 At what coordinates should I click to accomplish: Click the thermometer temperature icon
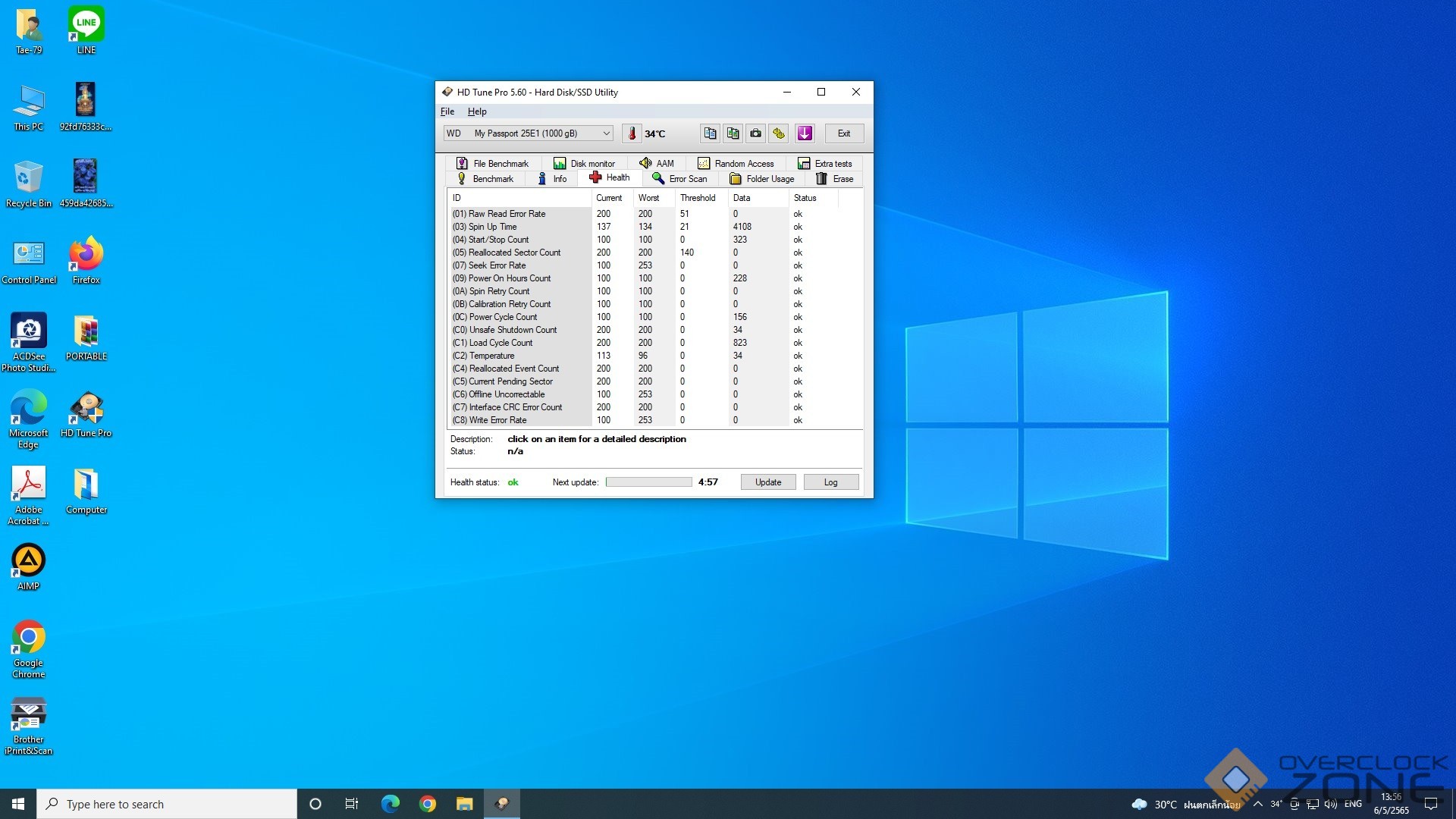pos(632,133)
